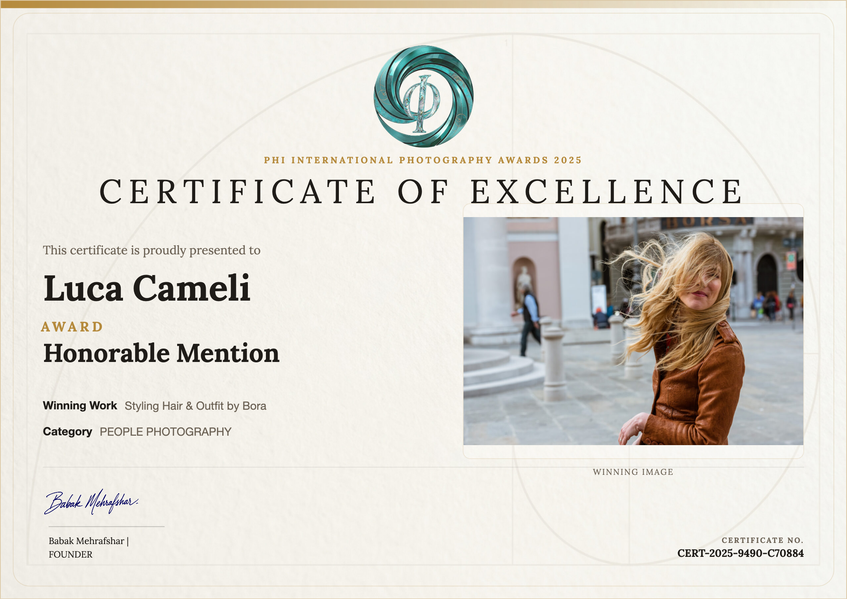Click the gold 'AWARD' label
The height and width of the screenshot is (599, 847).
[72, 327]
